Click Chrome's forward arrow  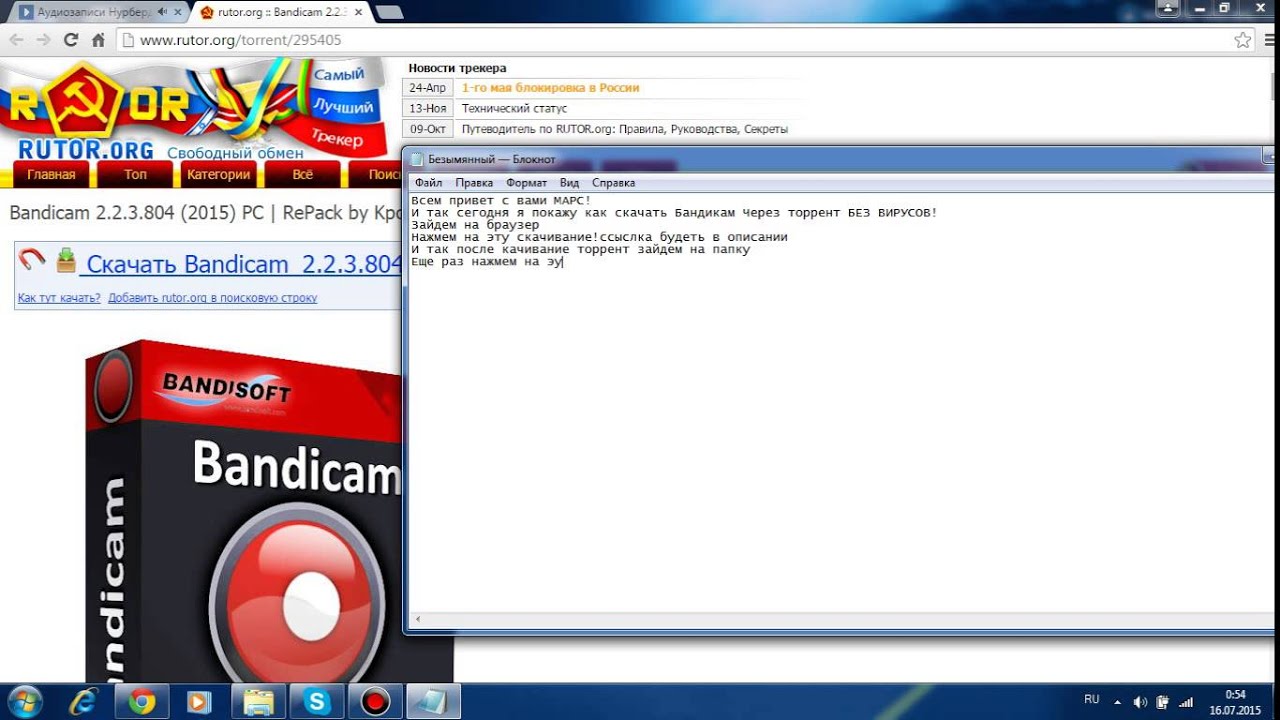[x=43, y=40]
